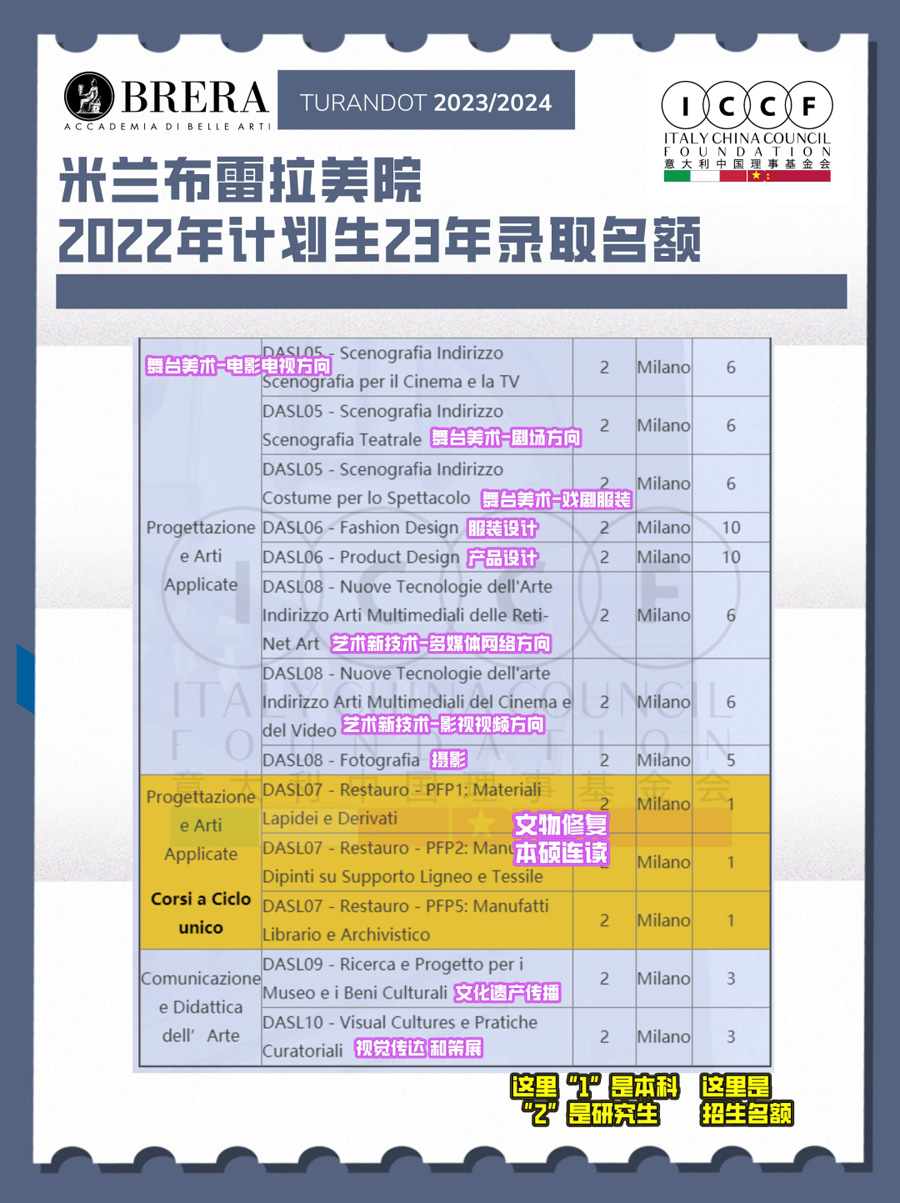Viewport: 900px width, 1203px height.
Task: Click the 'Corsi a Ciclo unico' bold text
Action: coord(201,913)
